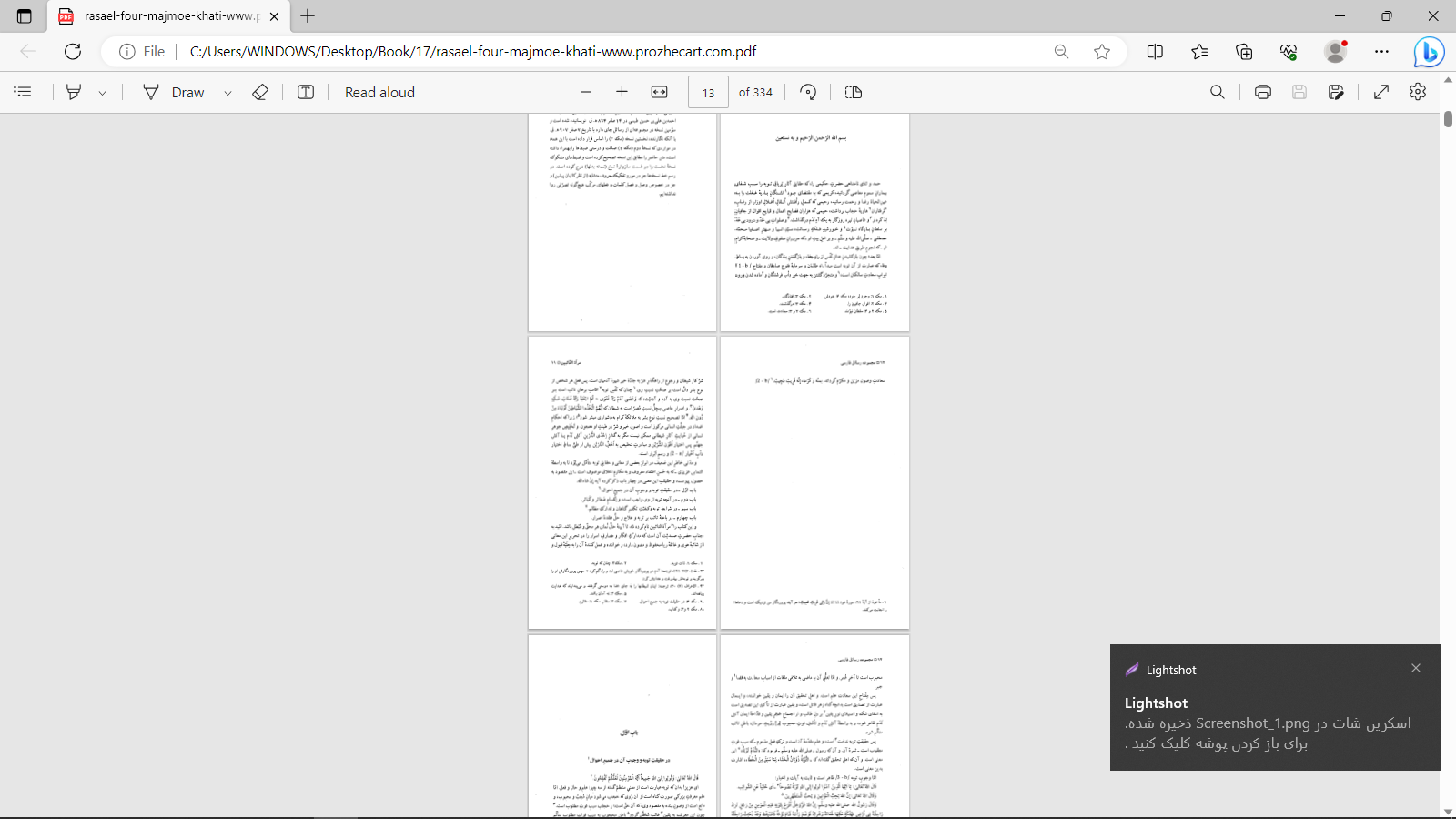Expand highlight color options dropdown
Viewport: 1456px width, 819px height.
pyautogui.click(x=102, y=93)
